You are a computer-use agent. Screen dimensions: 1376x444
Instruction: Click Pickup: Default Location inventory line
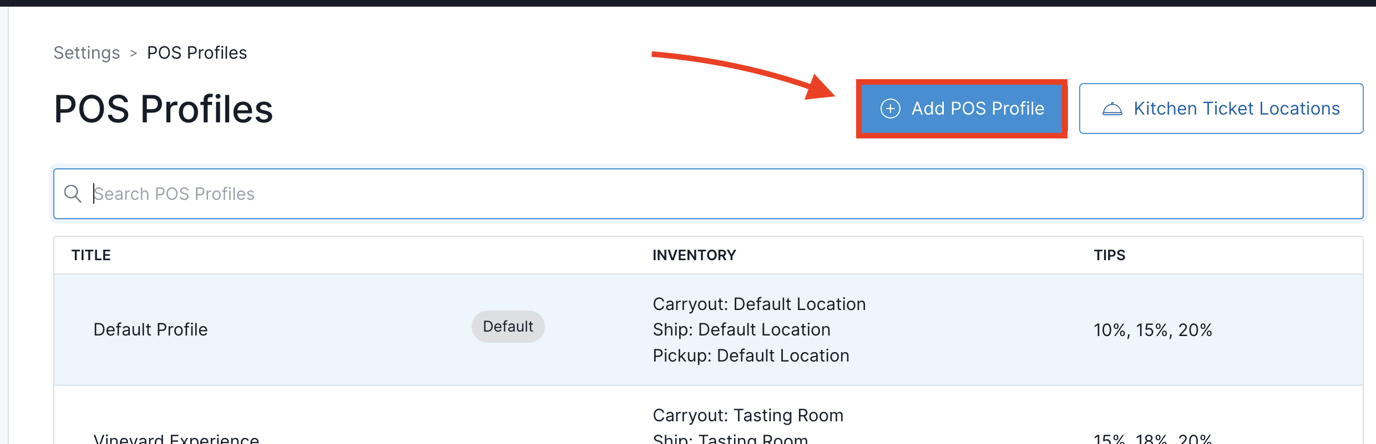point(751,355)
